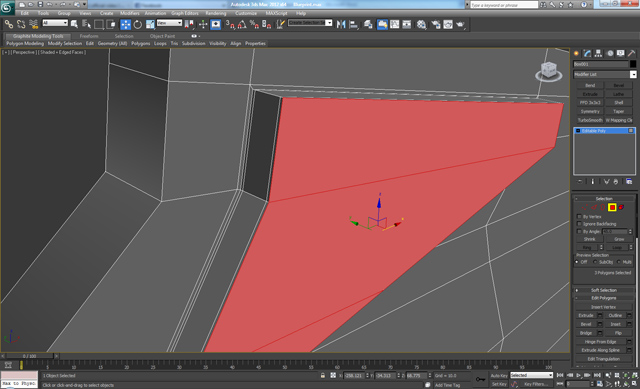640x389 pixels.
Task: Open the All selection filter dropdown
Action: click(x=55, y=23)
